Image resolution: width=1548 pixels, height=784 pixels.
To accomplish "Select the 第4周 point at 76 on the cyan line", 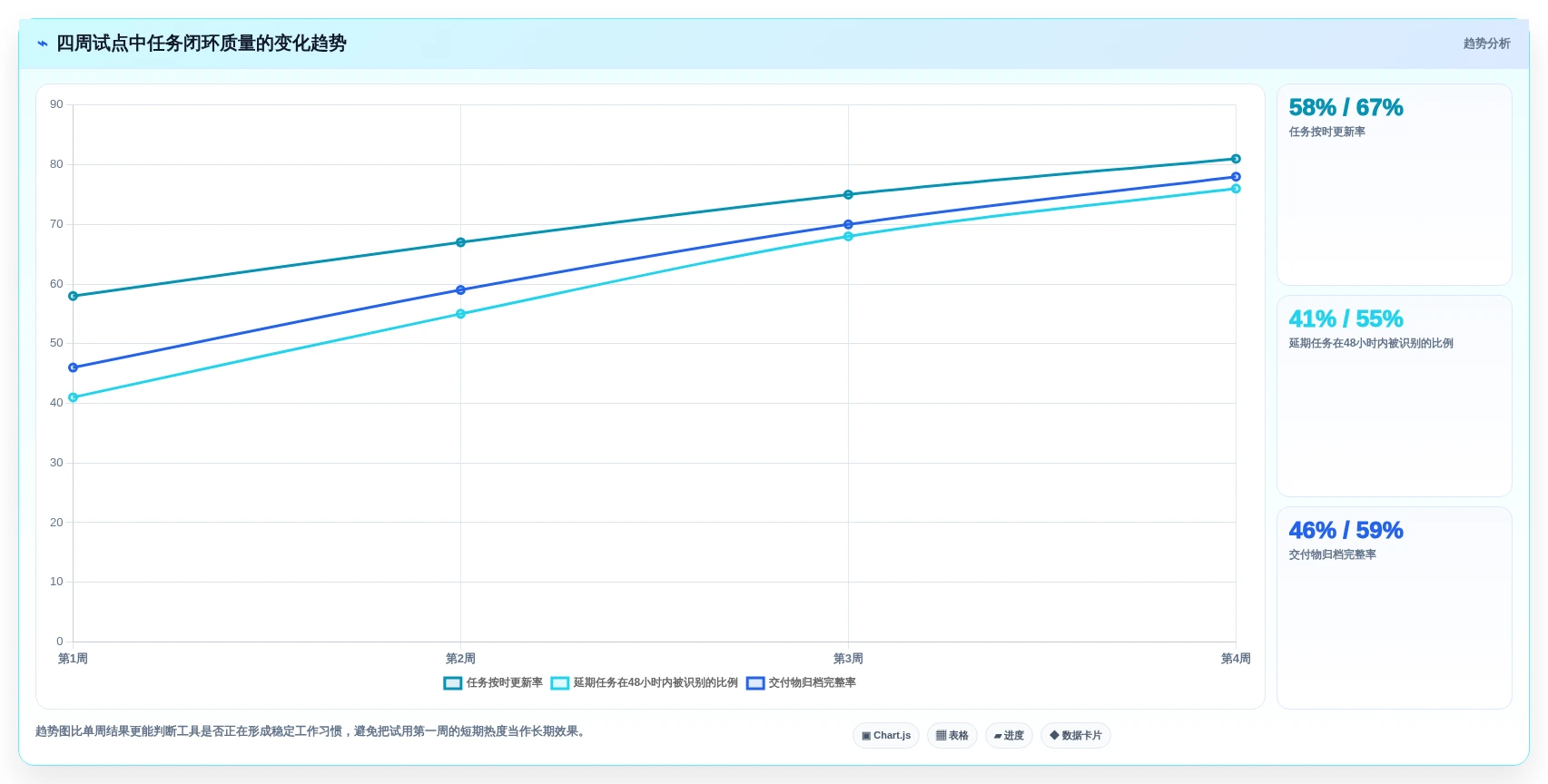I will 1236,189.
